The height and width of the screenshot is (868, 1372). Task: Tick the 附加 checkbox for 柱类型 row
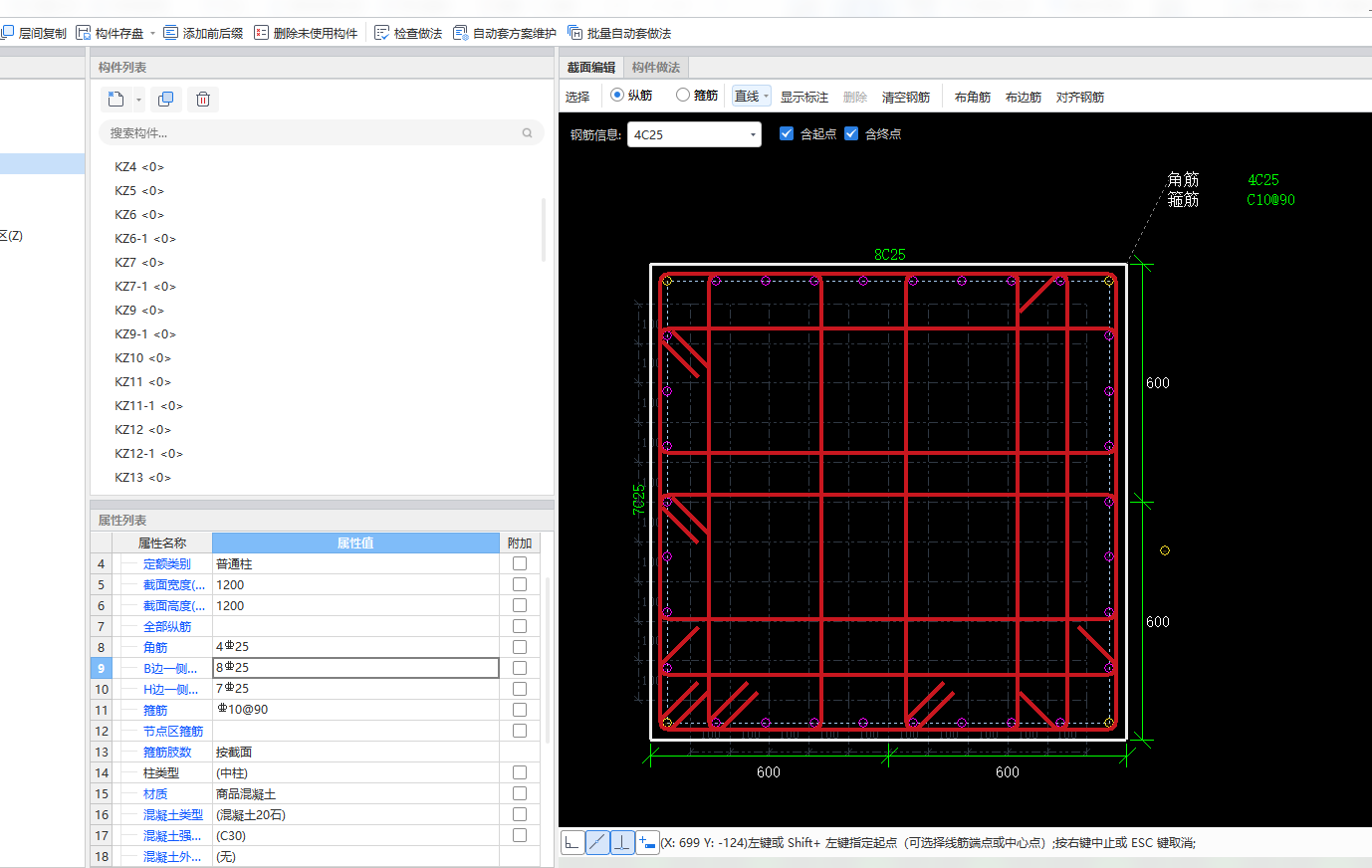click(x=520, y=772)
